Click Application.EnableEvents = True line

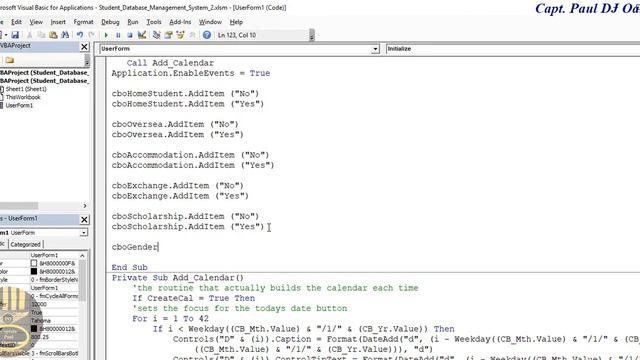point(191,73)
